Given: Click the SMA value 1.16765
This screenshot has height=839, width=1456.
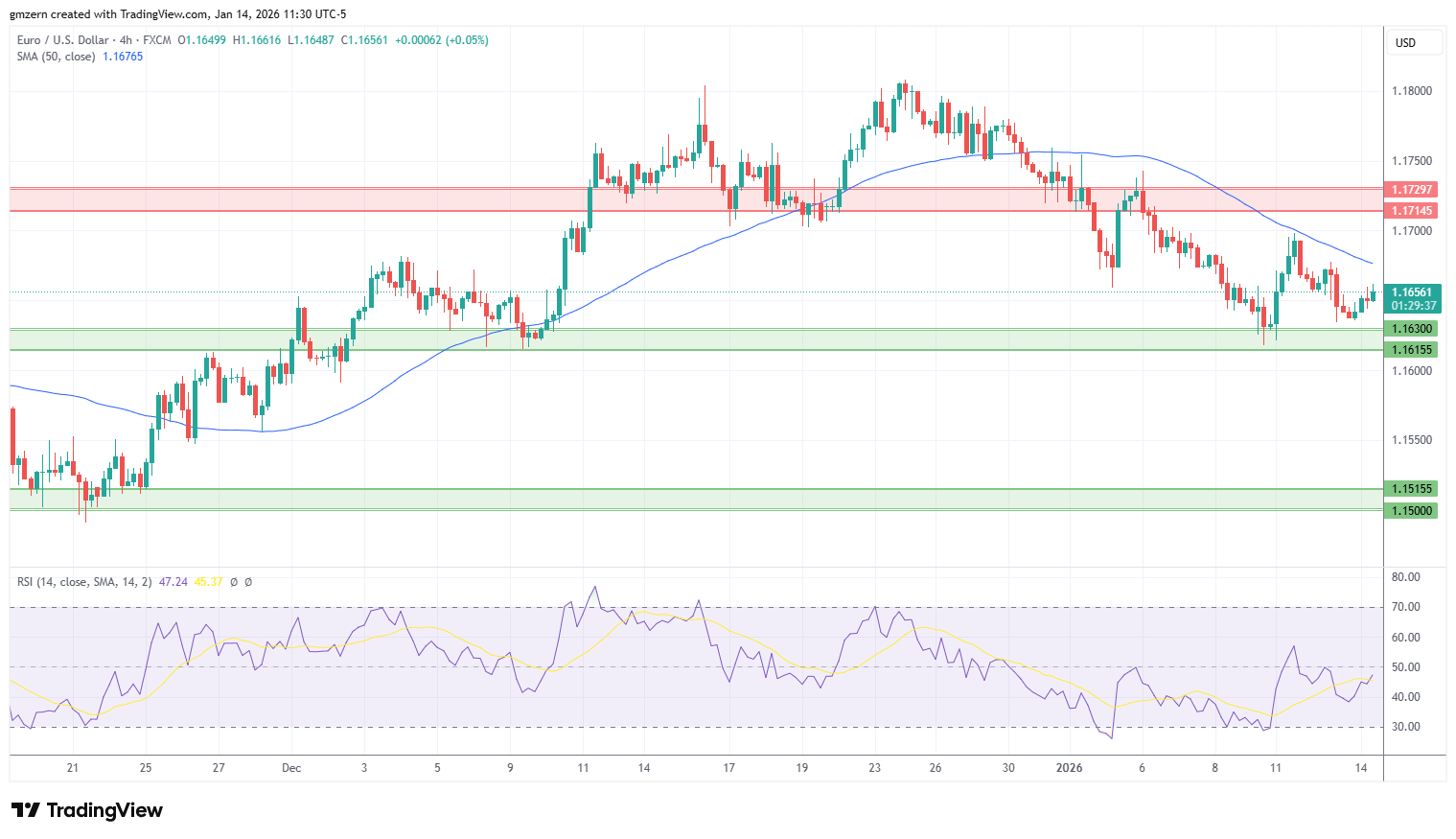Looking at the screenshot, I should pyautogui.click(x=123, y=57).
